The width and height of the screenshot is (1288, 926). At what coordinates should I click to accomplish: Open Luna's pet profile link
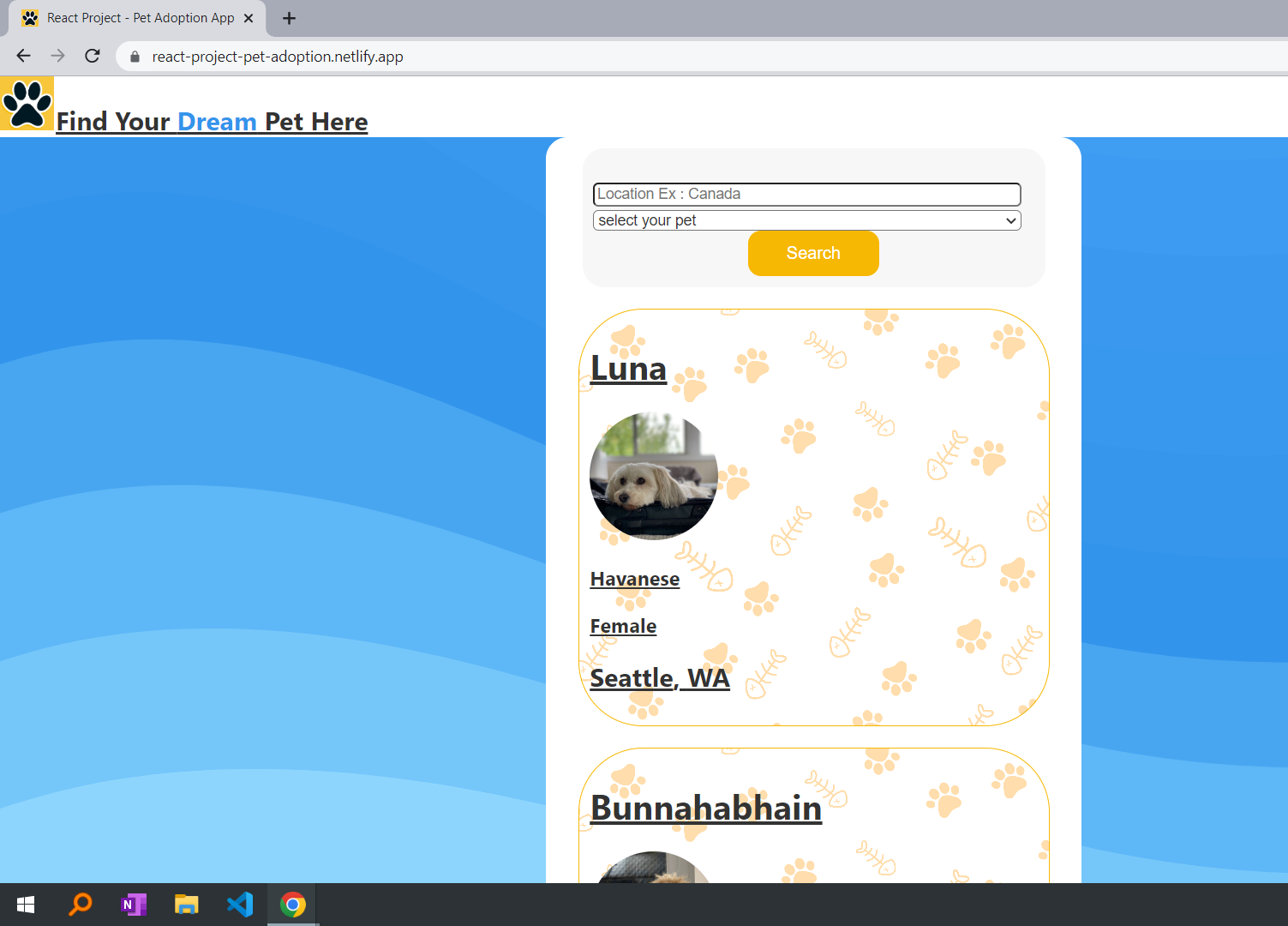[x=628, y=369]
